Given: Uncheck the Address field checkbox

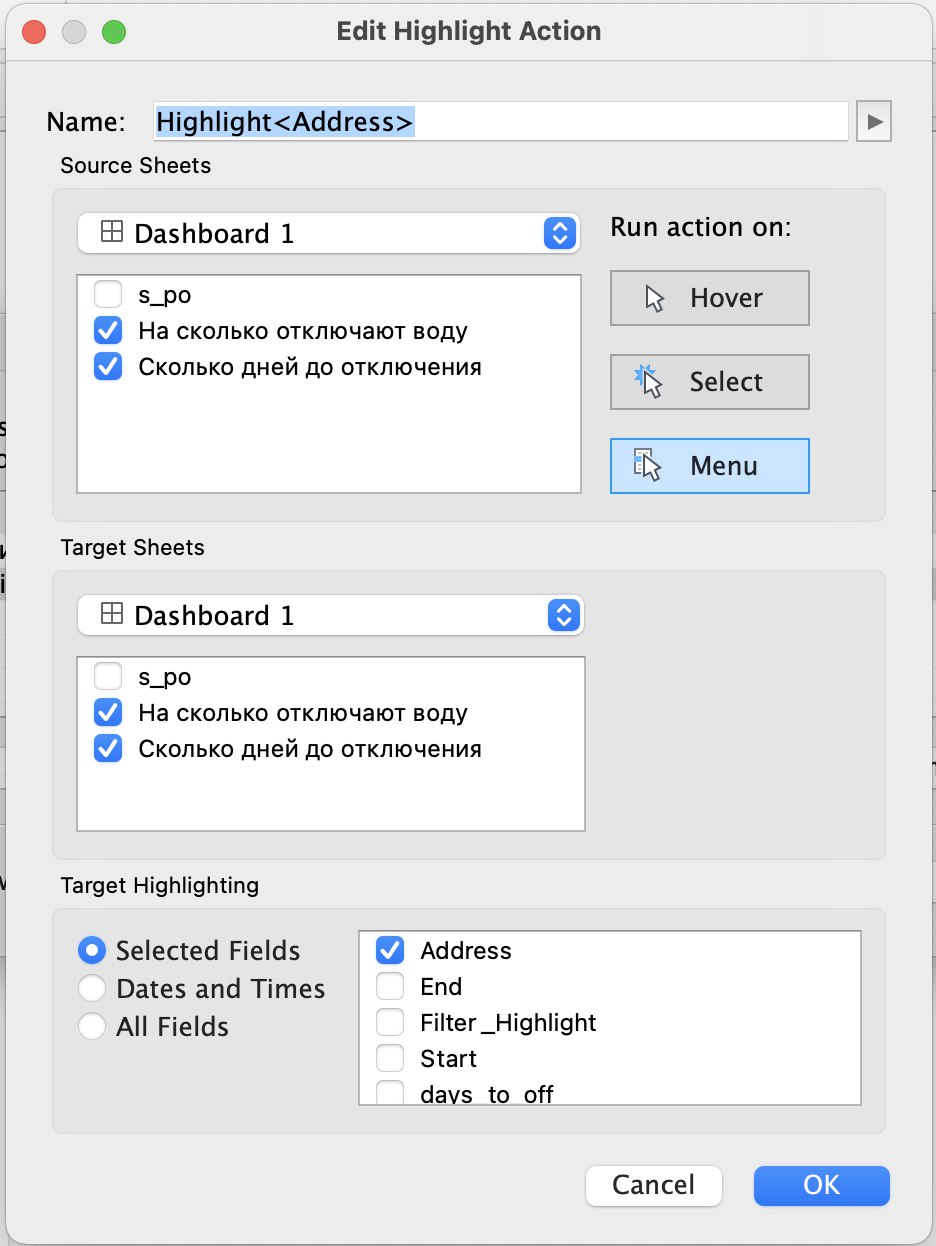Looking at the screenshot, I should click(x=390, y=951).
